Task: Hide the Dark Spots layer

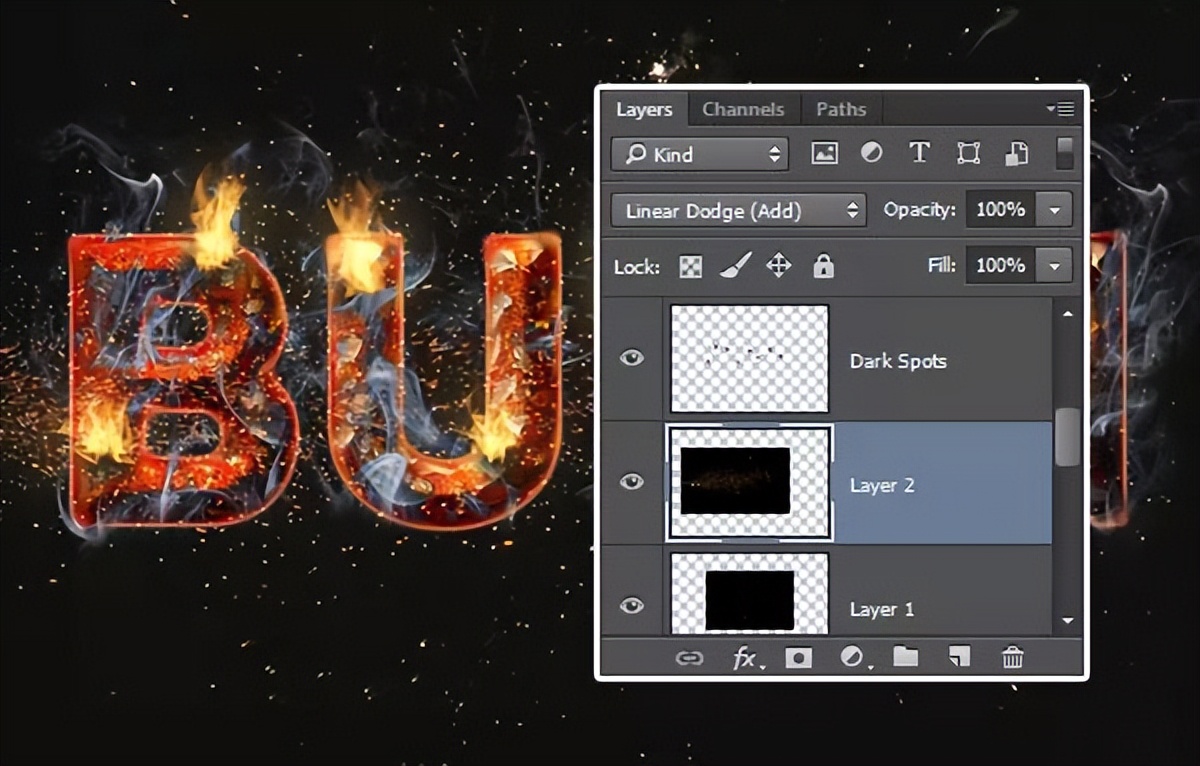Action: coord(631,358)
